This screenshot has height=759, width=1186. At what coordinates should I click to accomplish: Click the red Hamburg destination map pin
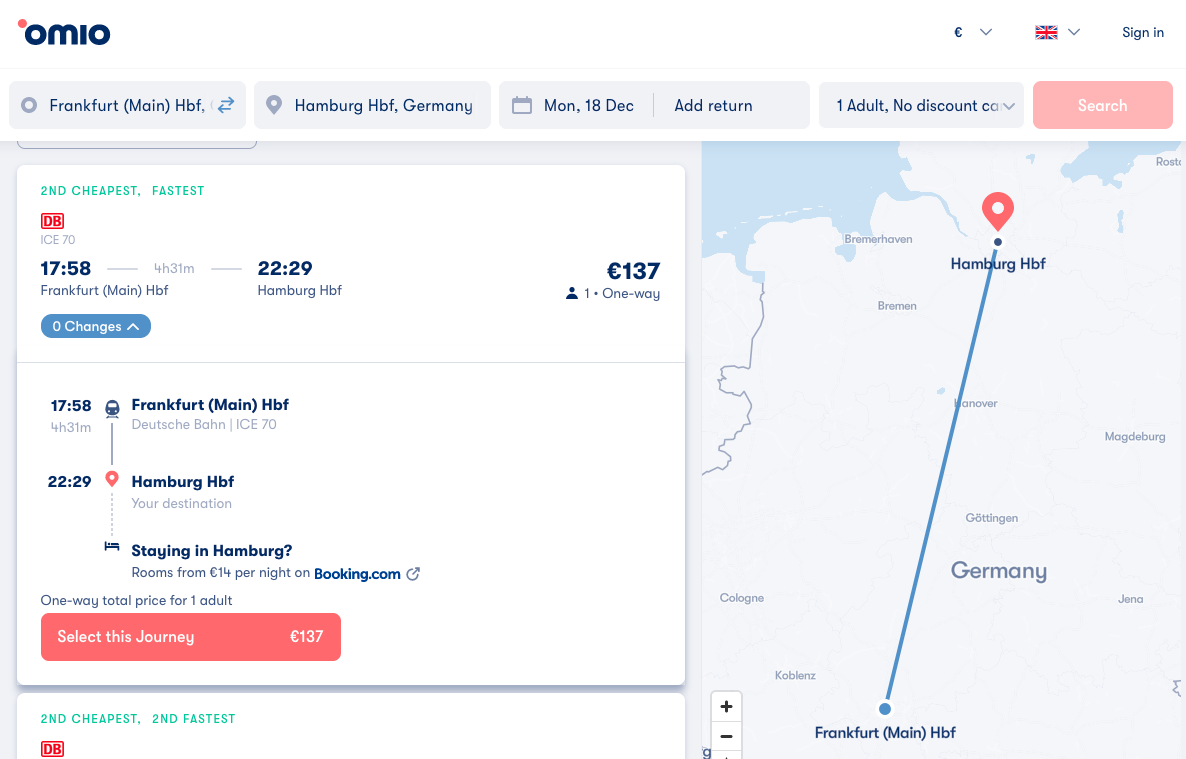[997, 210]
